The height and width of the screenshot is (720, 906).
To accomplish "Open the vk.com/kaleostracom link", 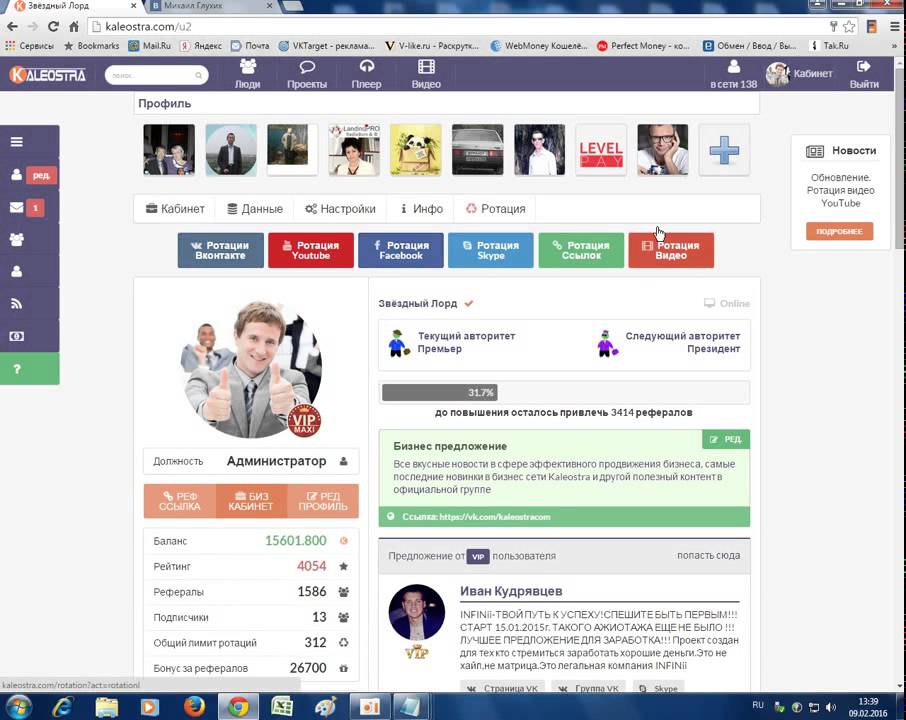I will (495, 517).
